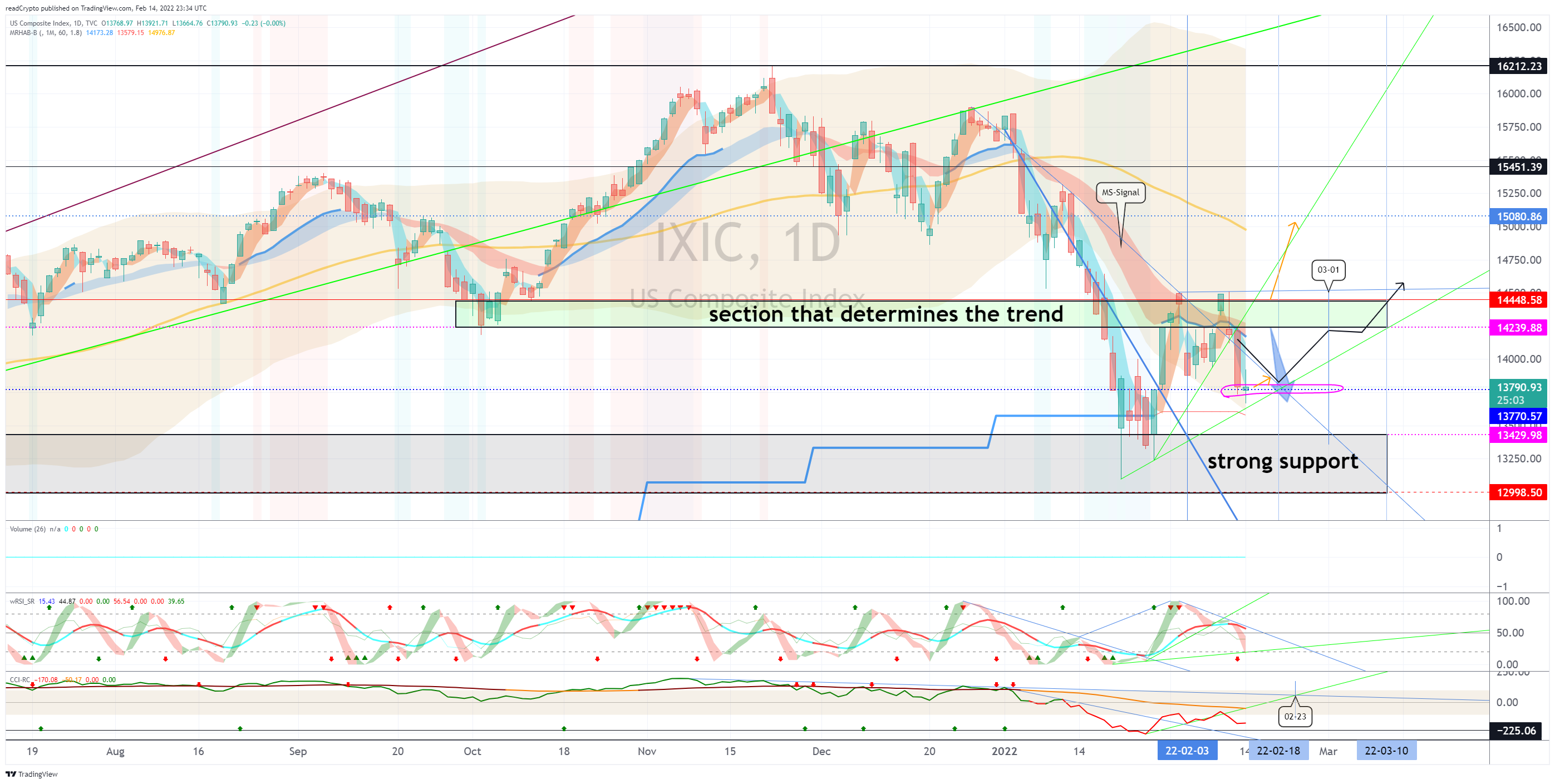
Task: Click the 14750.00 price axis label
Action: click(x=1519, y=260)
